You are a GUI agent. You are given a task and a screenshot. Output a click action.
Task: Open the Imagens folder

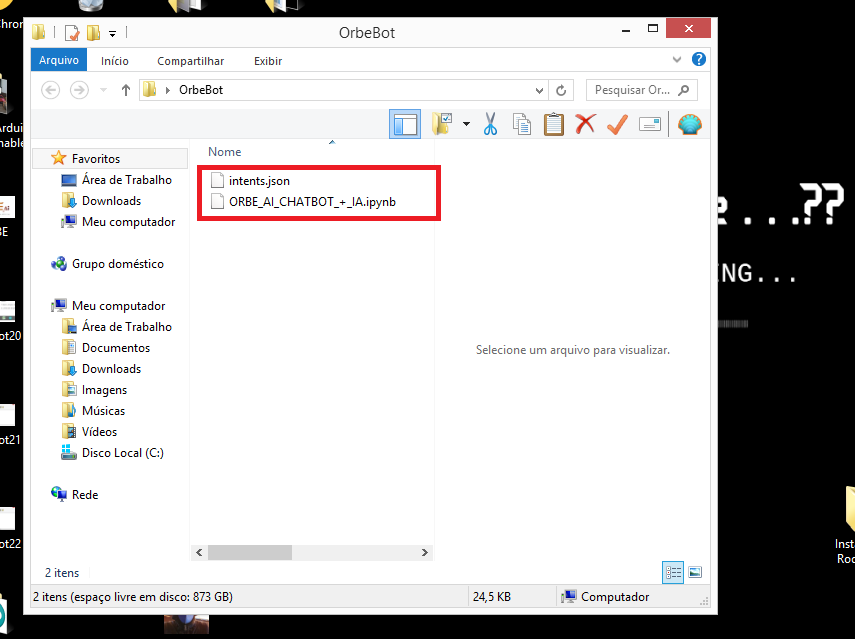tap(104, 390)
